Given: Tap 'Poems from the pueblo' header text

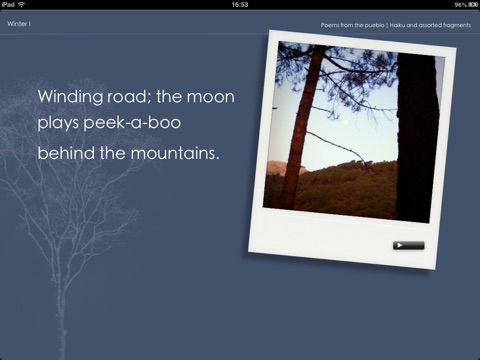Looking at the screenshot, I should 352,25.
